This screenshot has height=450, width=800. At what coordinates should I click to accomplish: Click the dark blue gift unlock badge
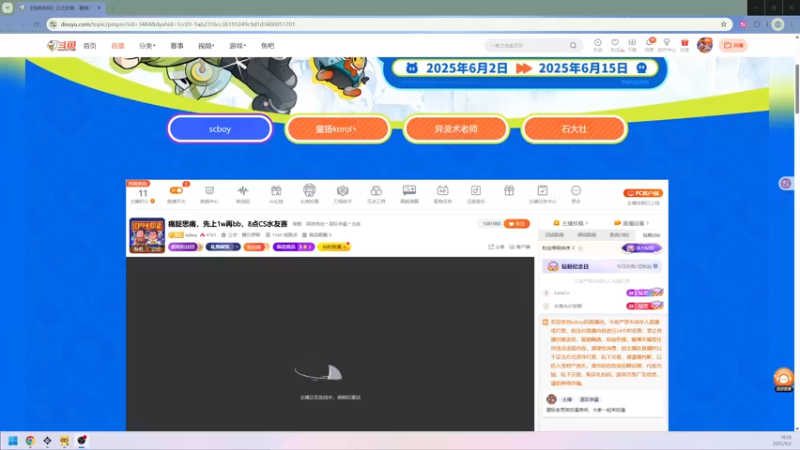pos(223,247)
